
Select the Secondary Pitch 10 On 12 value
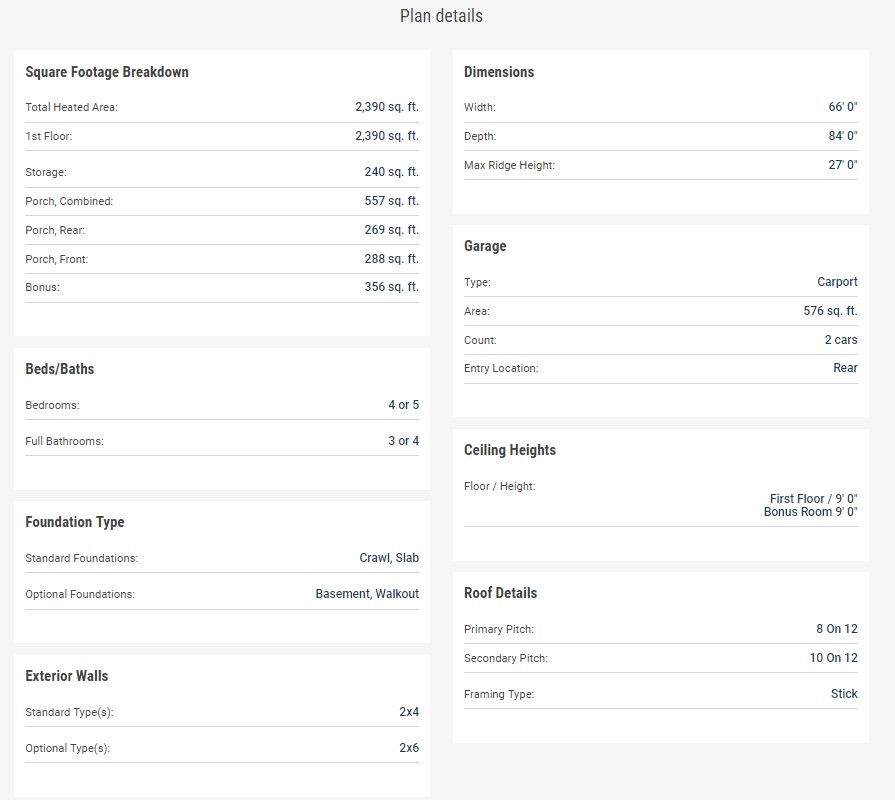point(833,658)
